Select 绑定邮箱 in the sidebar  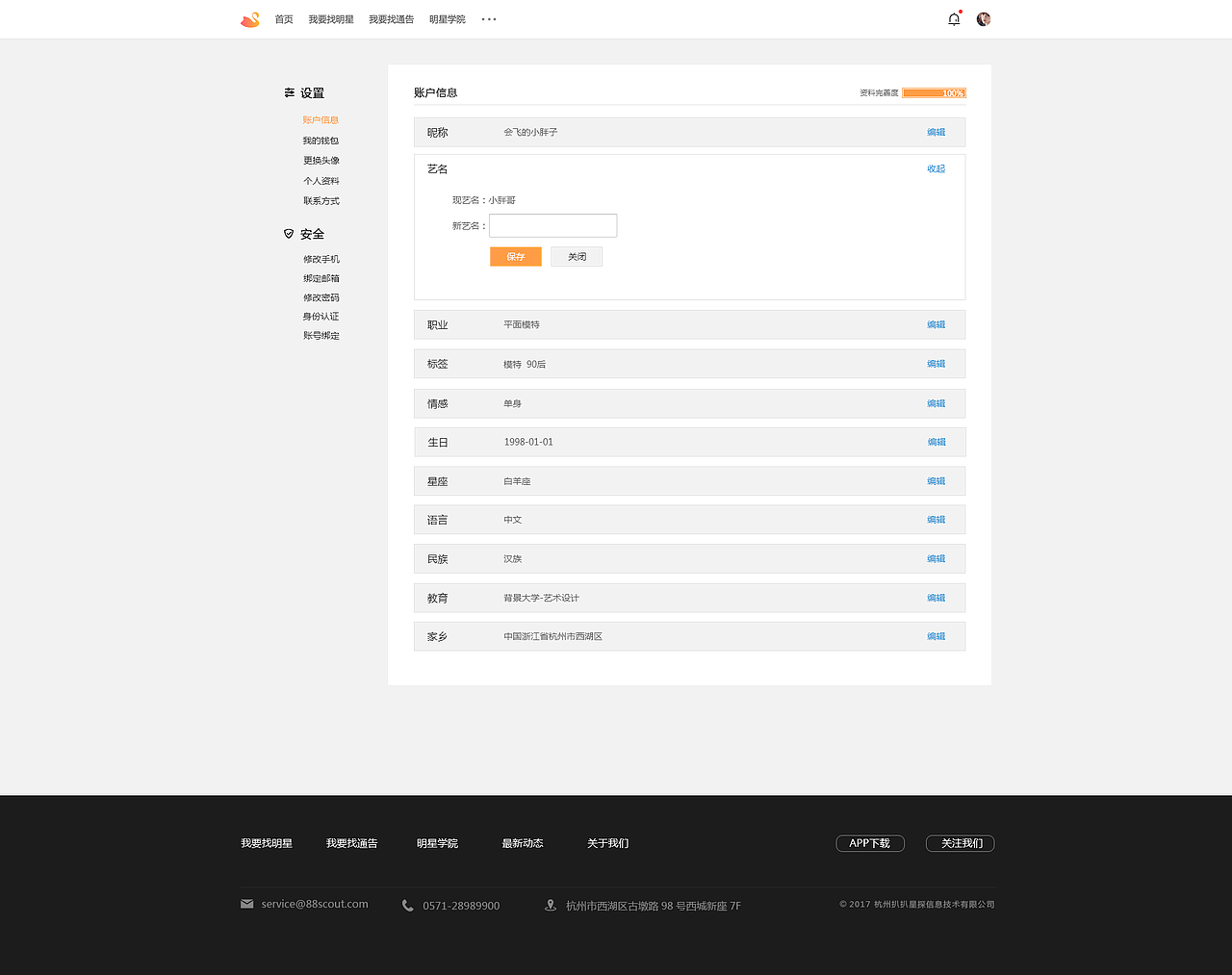[321, 278]
